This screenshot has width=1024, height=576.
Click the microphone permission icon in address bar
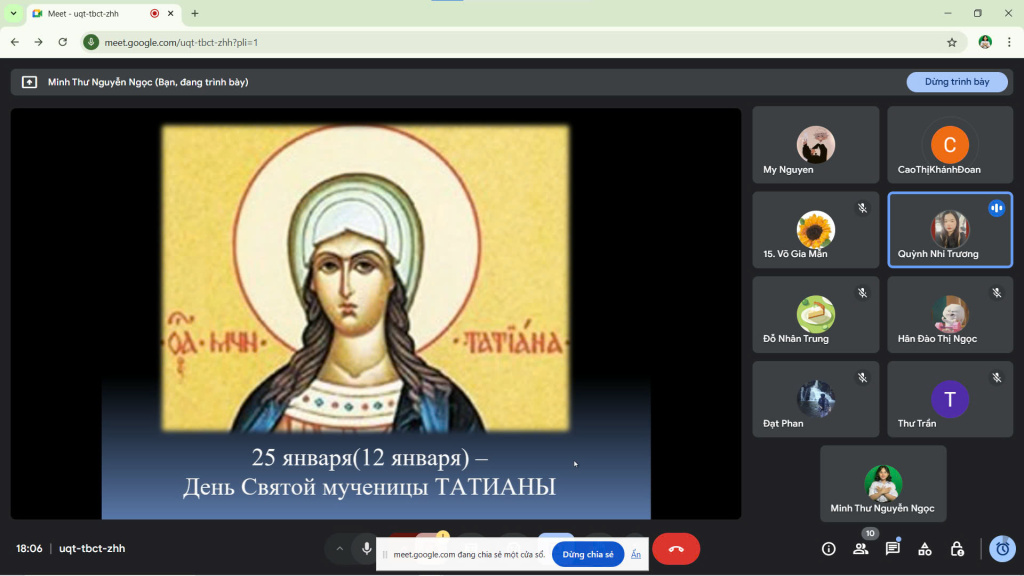pyautogui.click(x=91, y=42)
